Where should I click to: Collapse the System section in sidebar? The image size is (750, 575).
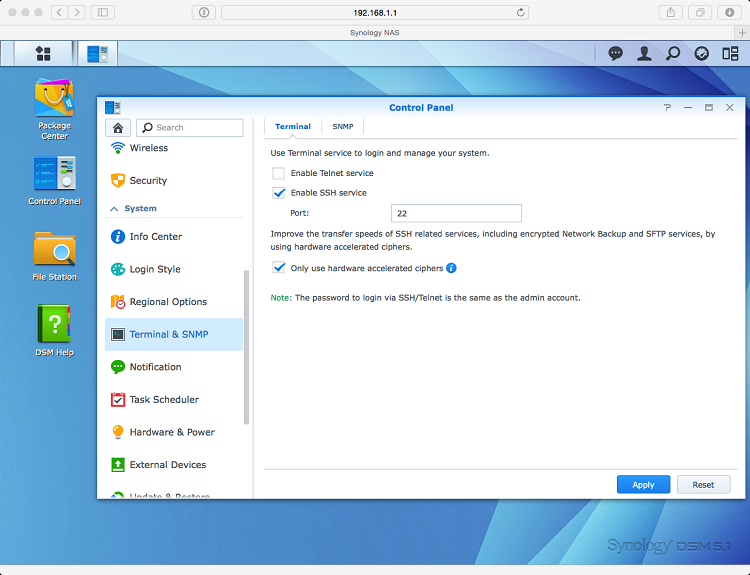coord(113,209)
